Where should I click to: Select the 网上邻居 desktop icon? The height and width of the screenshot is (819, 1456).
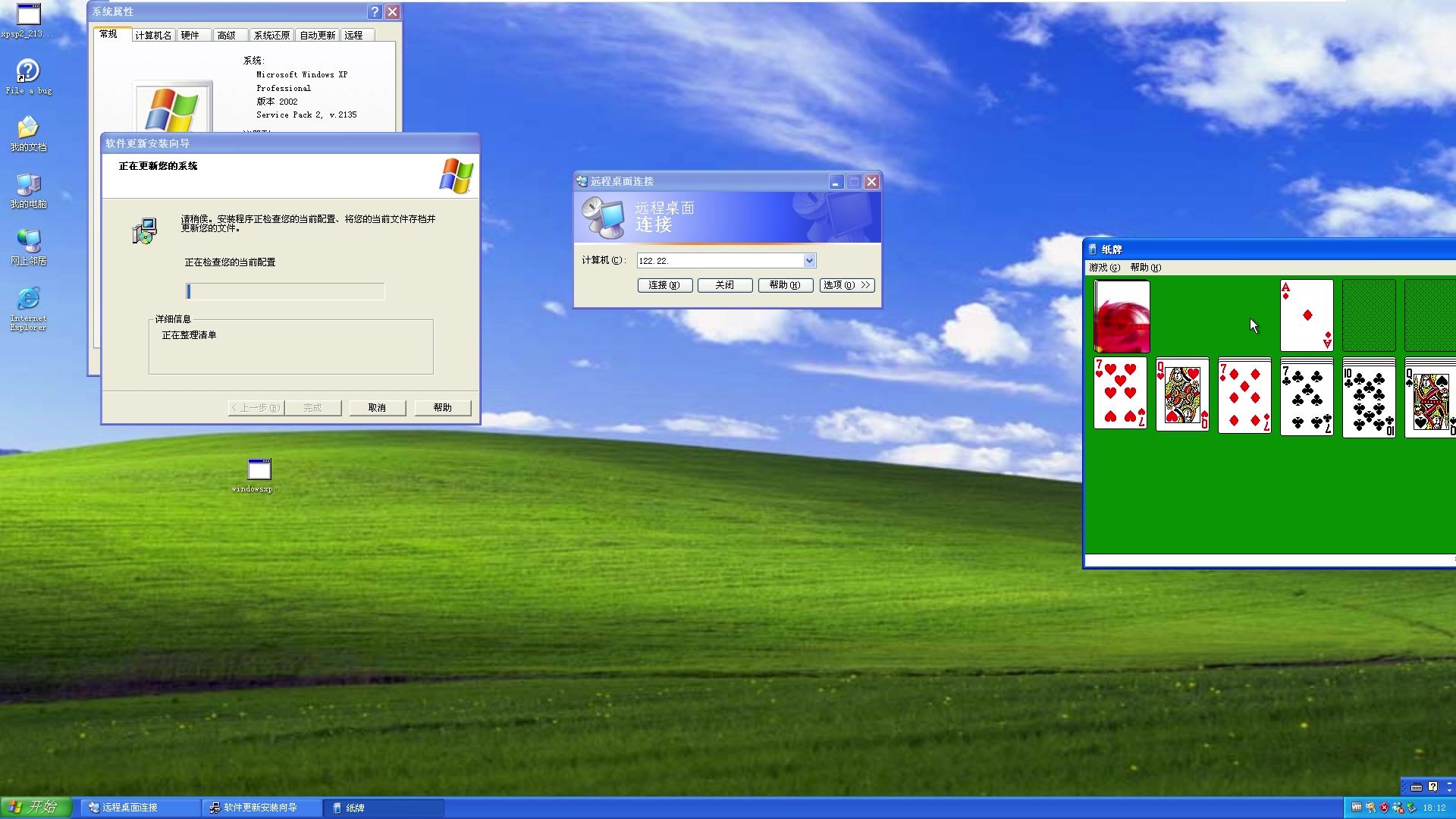pos(28,247)
